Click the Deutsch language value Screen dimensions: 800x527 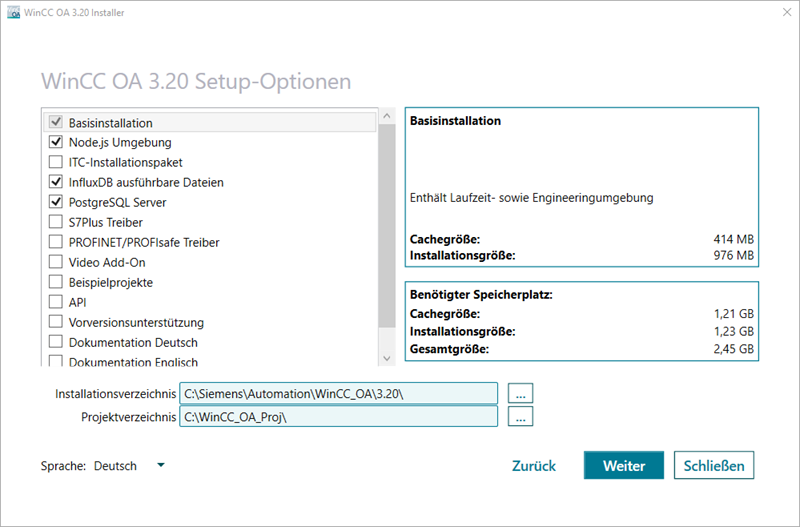(x=115, y=466)
